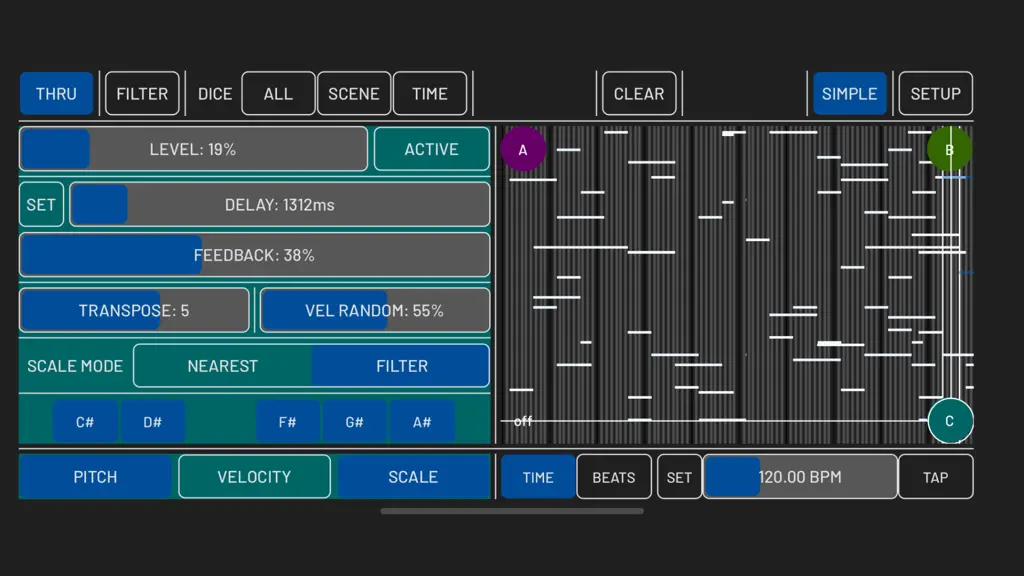
Task: Click DICE randomize ALL button
Action: 278,93
